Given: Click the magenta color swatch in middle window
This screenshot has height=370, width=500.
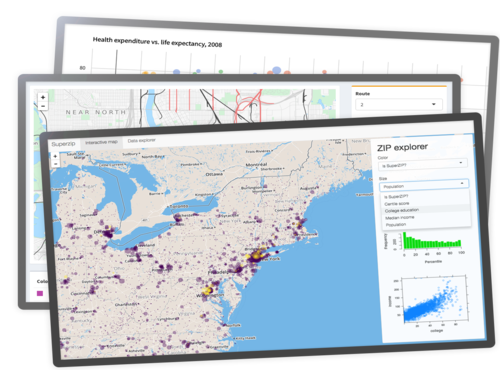Looking at the screenshot, I should pyautogui.click(x=40, y=293).
